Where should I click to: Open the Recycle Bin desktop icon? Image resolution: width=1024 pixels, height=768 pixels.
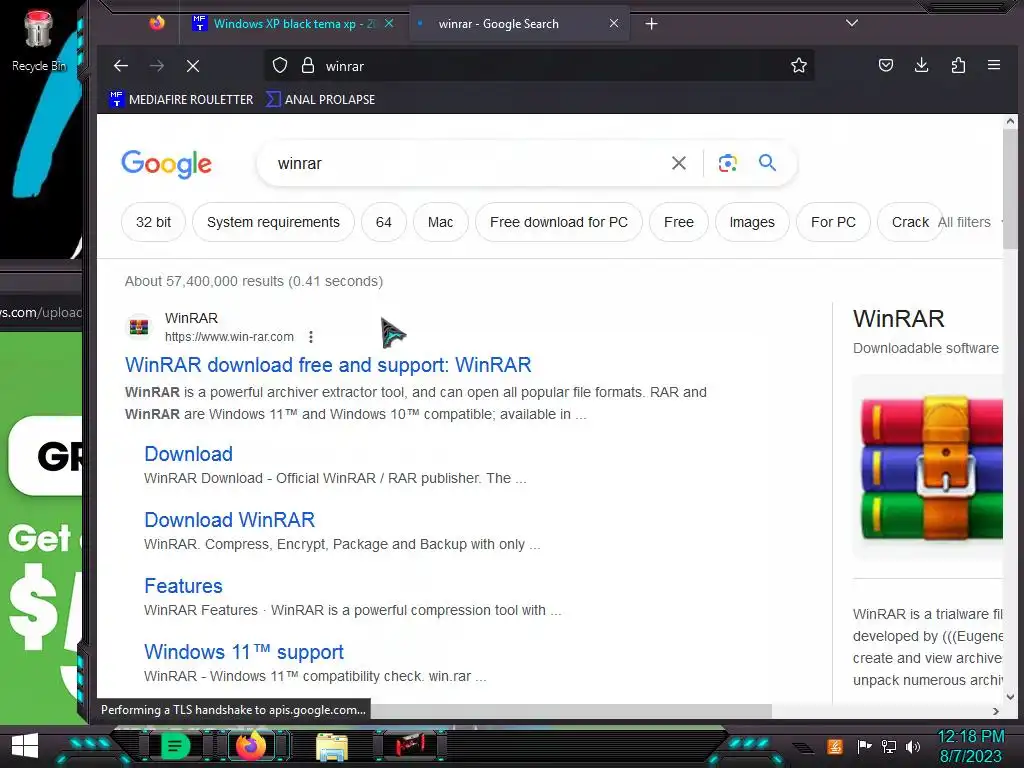pyautogui.click(x=38, y=40)
